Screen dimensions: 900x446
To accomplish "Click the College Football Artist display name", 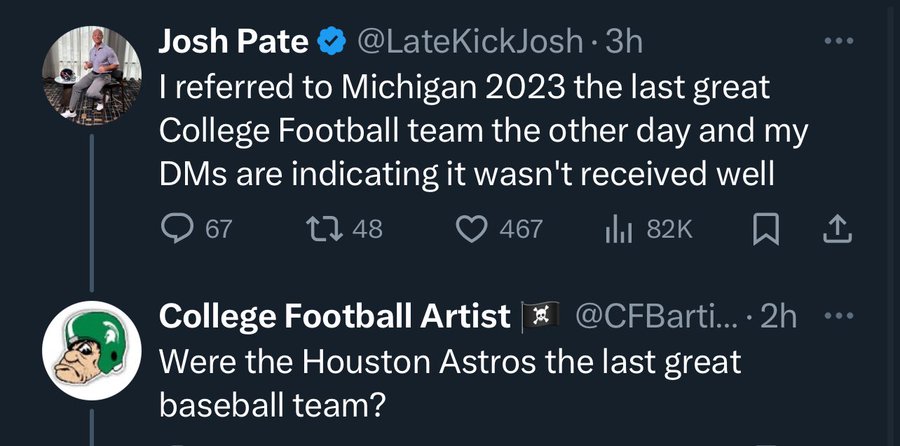I will [335, 317].
